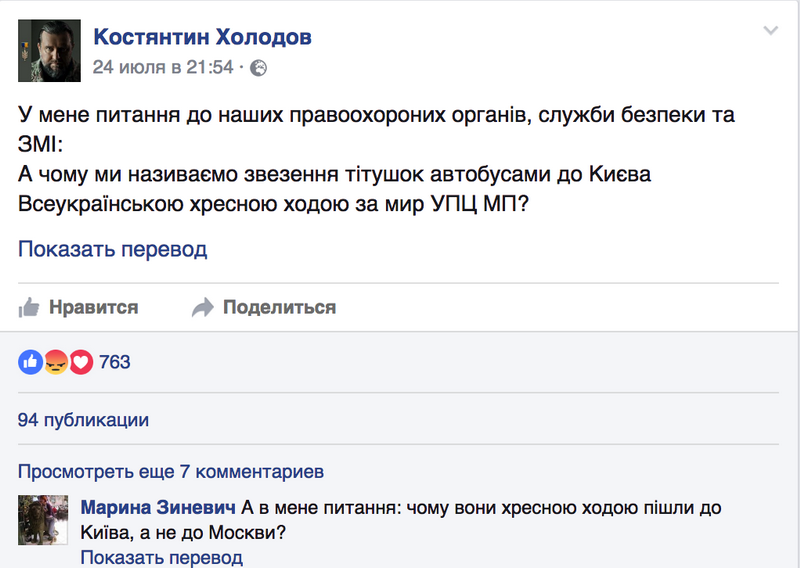Open the post timestamp 24 июля в 21:54
Viewport: 800px width, 568px height.
(x=163, y=67)
